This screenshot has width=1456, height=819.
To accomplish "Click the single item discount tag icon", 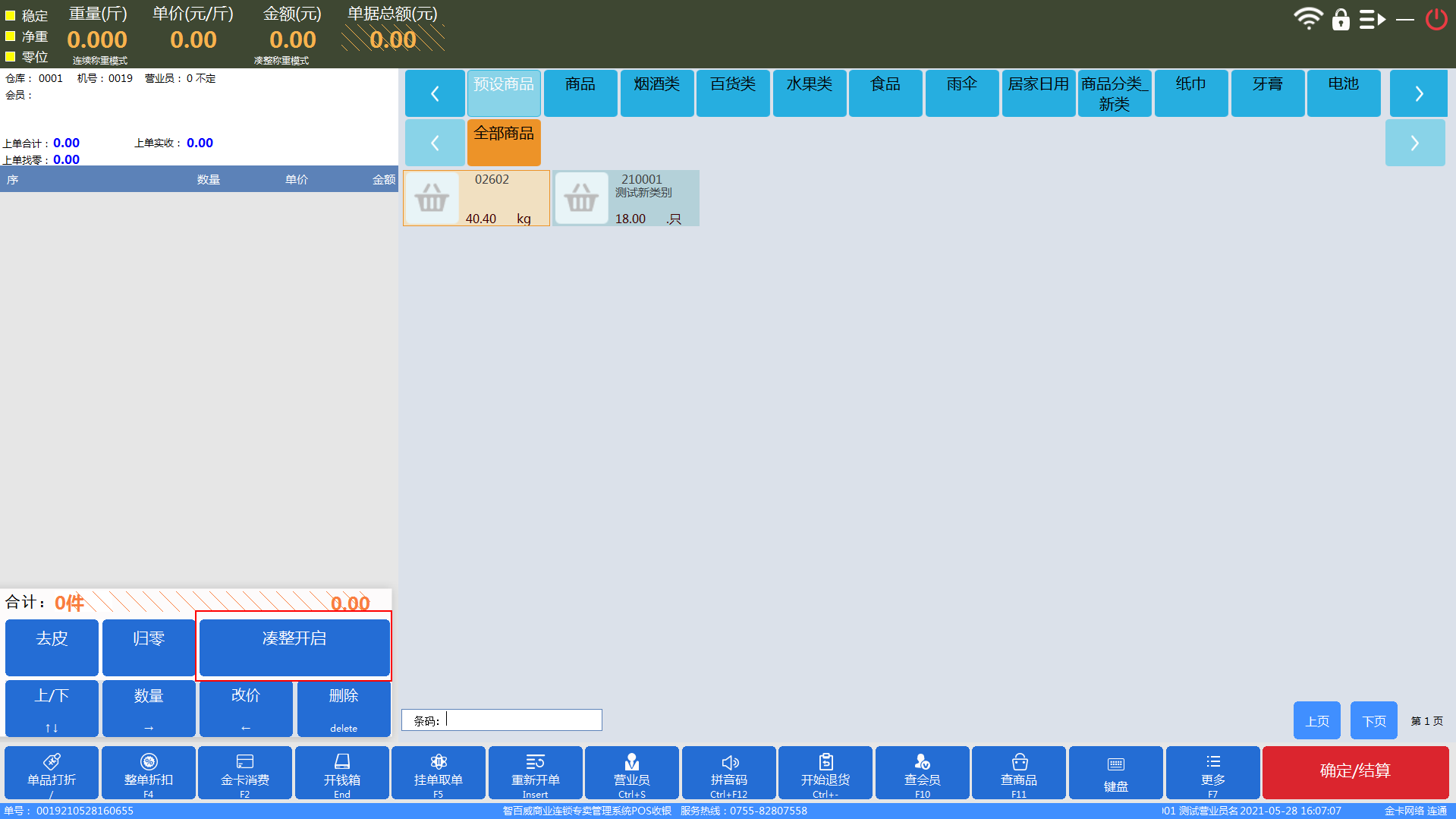I will (x=52, y=761).
